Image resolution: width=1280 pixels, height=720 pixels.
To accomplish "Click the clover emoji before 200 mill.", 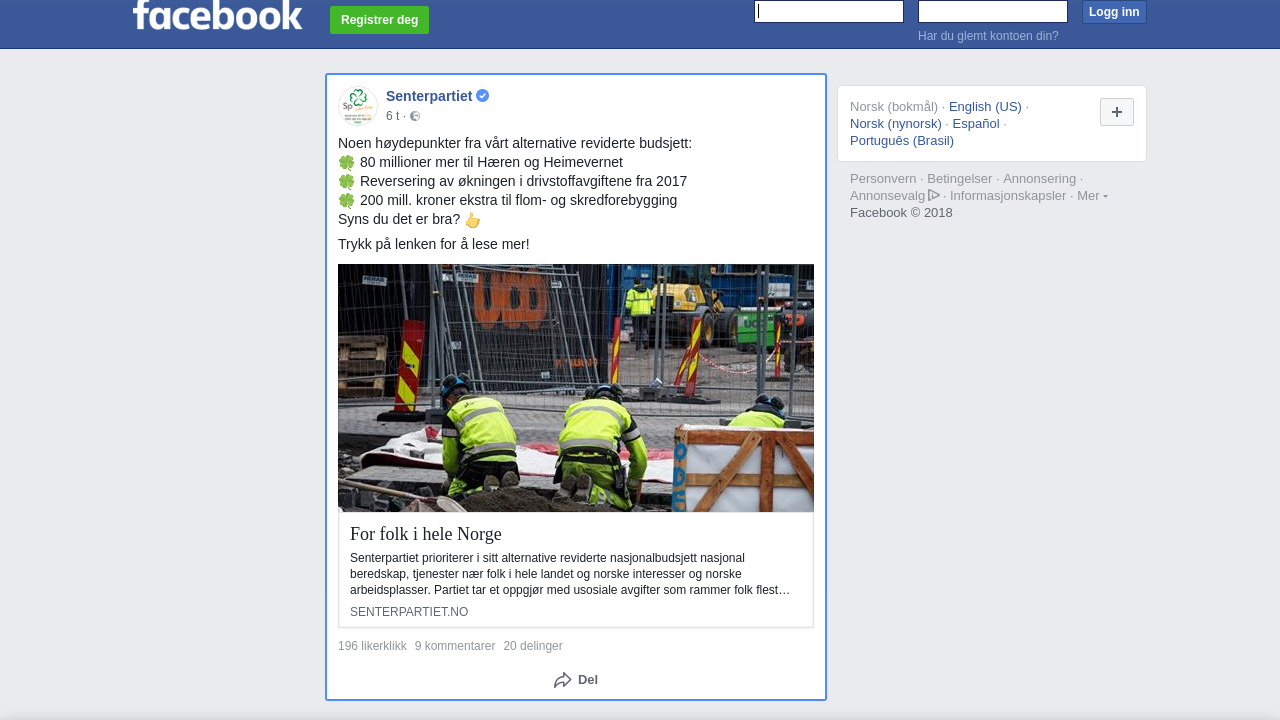I will click(347, 201).
